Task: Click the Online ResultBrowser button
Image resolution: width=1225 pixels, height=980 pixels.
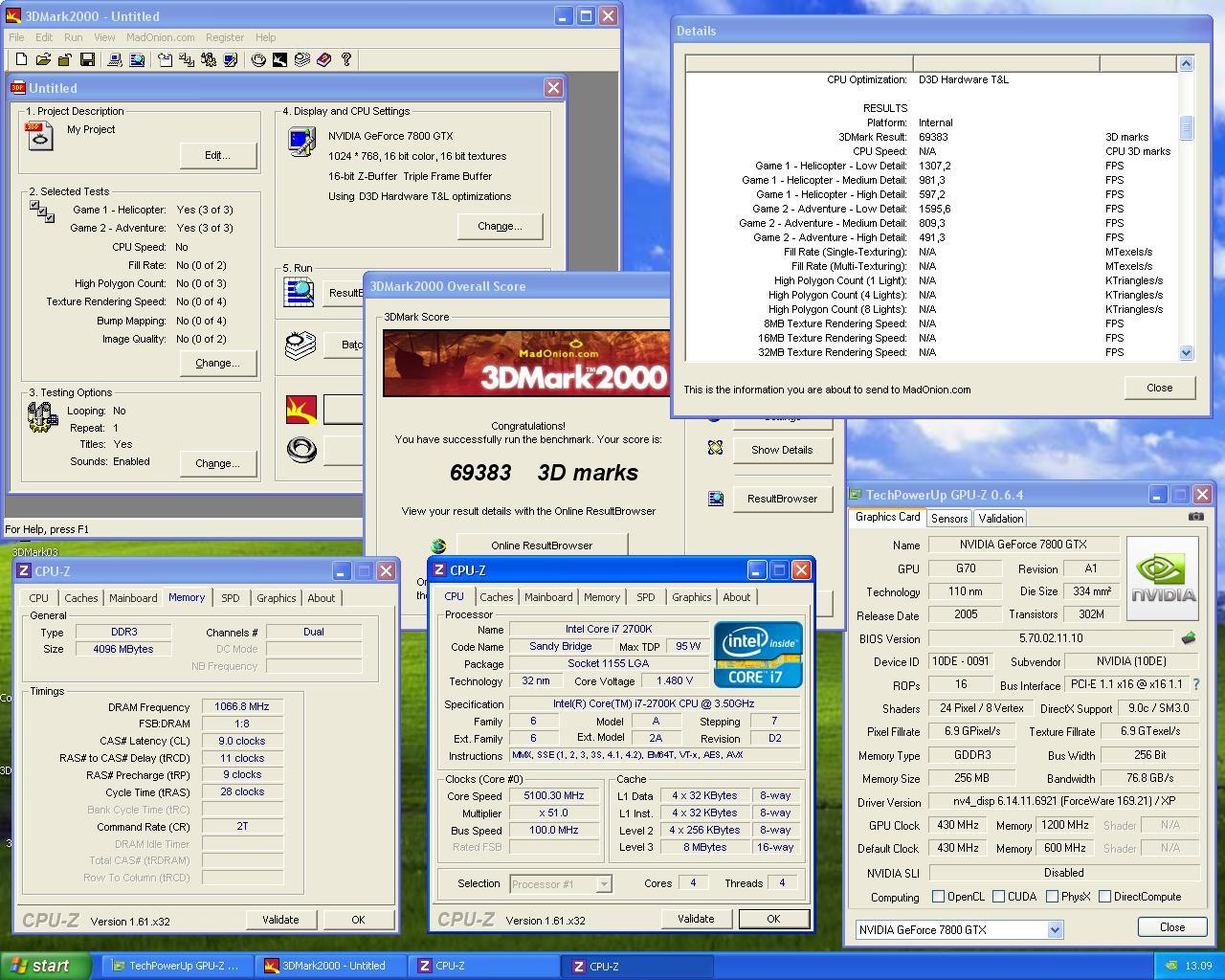Action: point(542,546)
